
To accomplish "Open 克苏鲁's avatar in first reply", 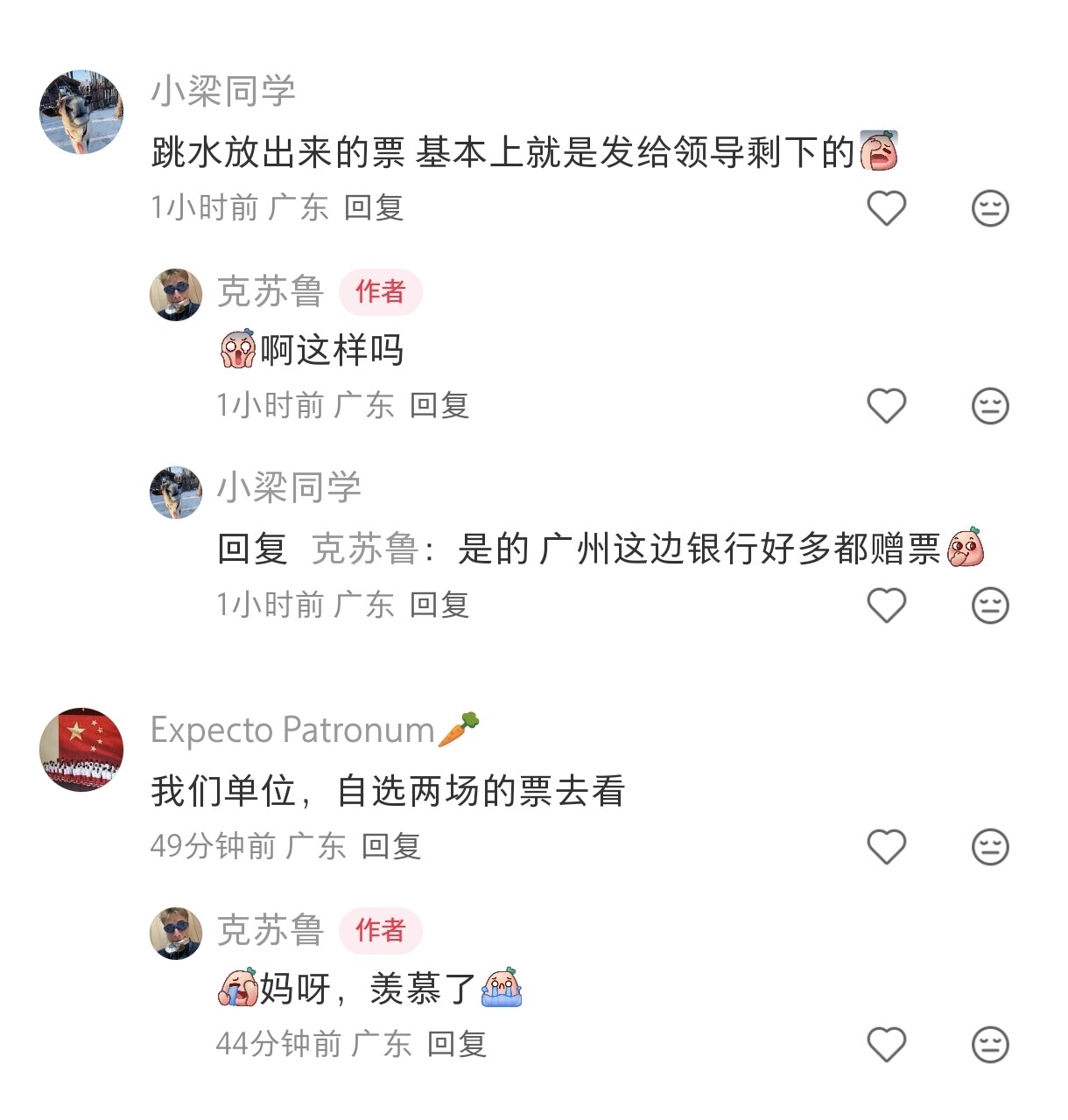I will (176, 295).
